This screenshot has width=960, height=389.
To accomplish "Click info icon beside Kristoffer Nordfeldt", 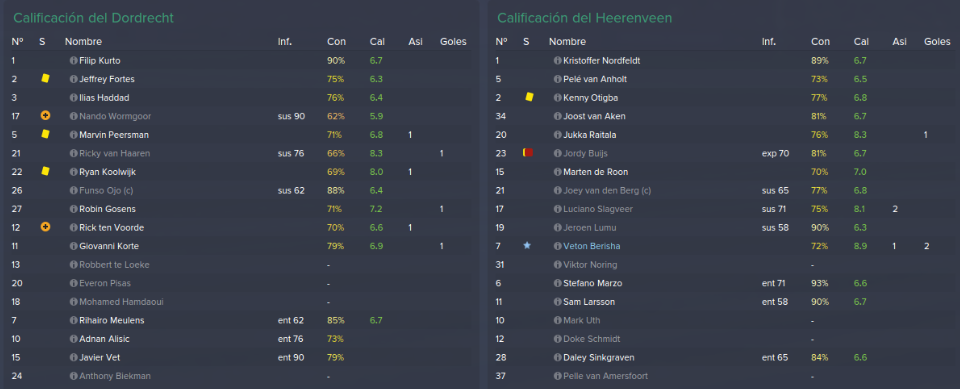I will click(x=557, y=61).
